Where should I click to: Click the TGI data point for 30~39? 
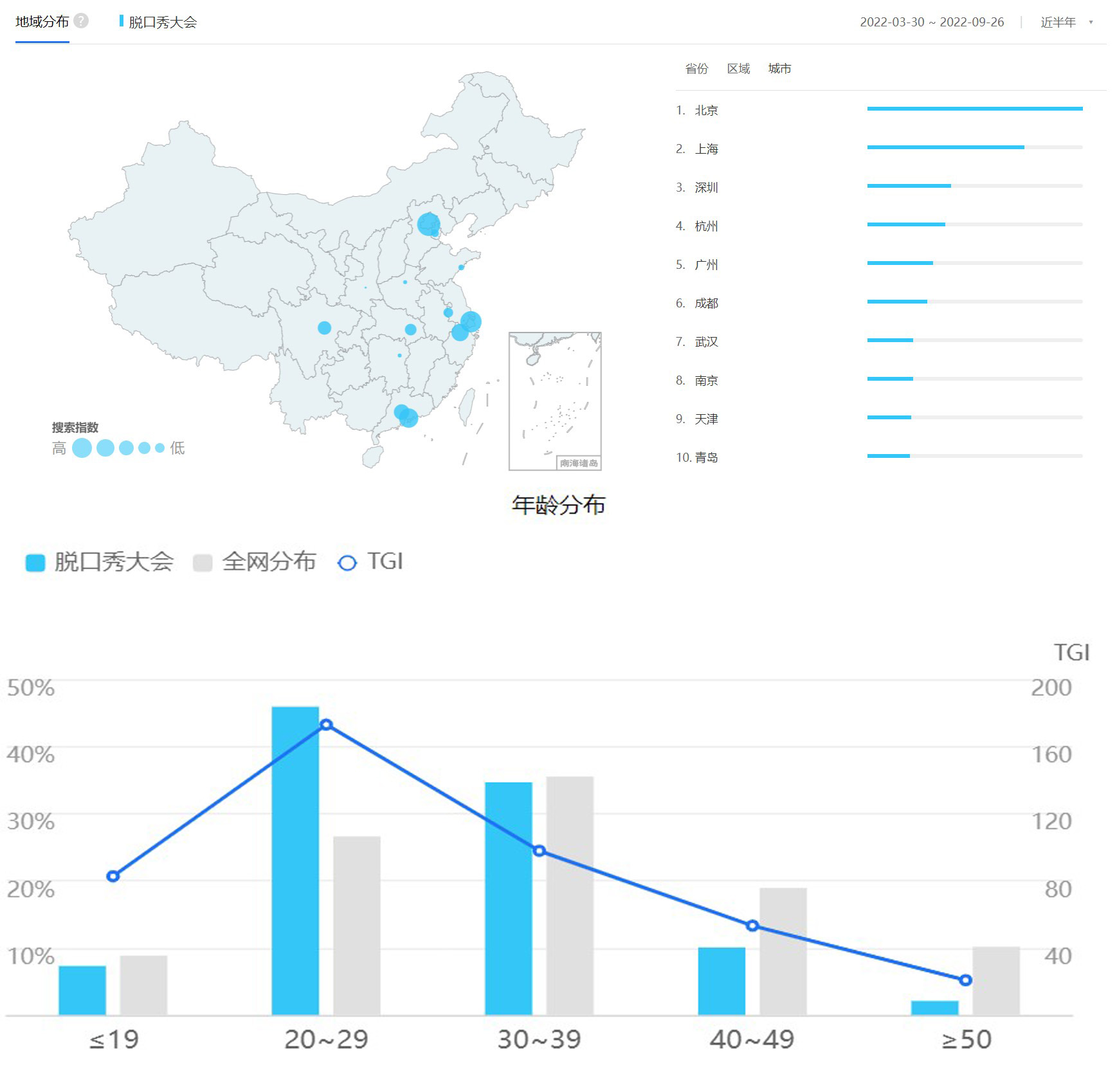point(540,851)
